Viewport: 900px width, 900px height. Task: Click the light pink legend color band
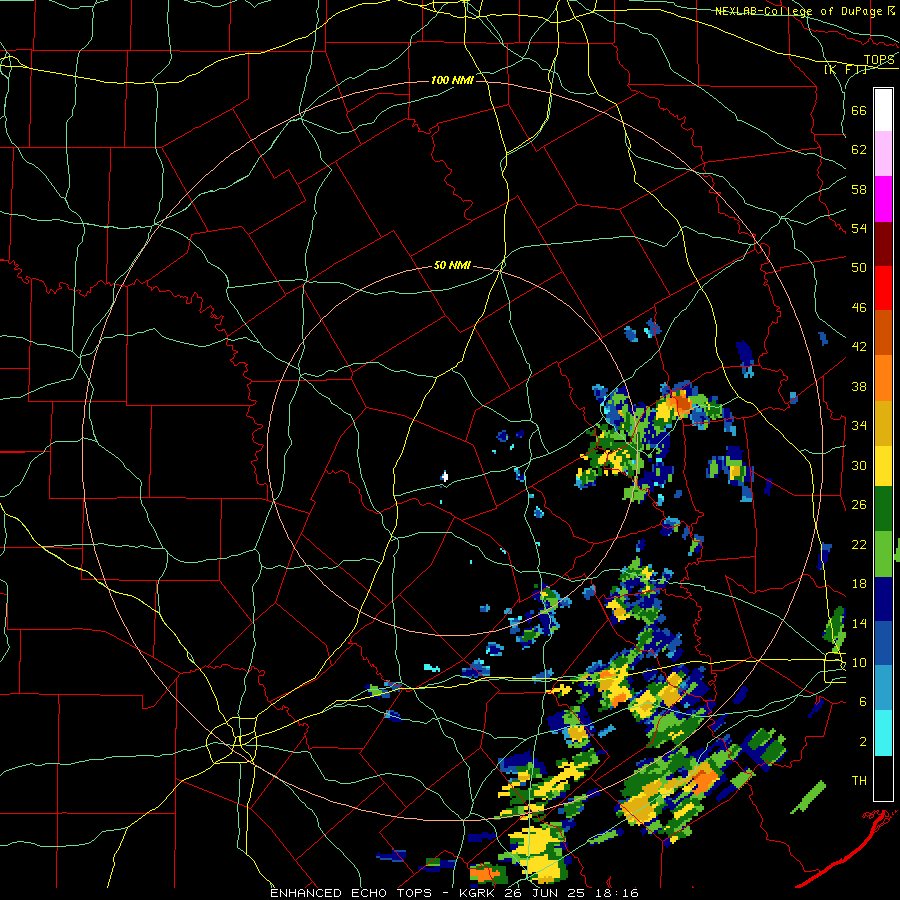pos(883,153)
